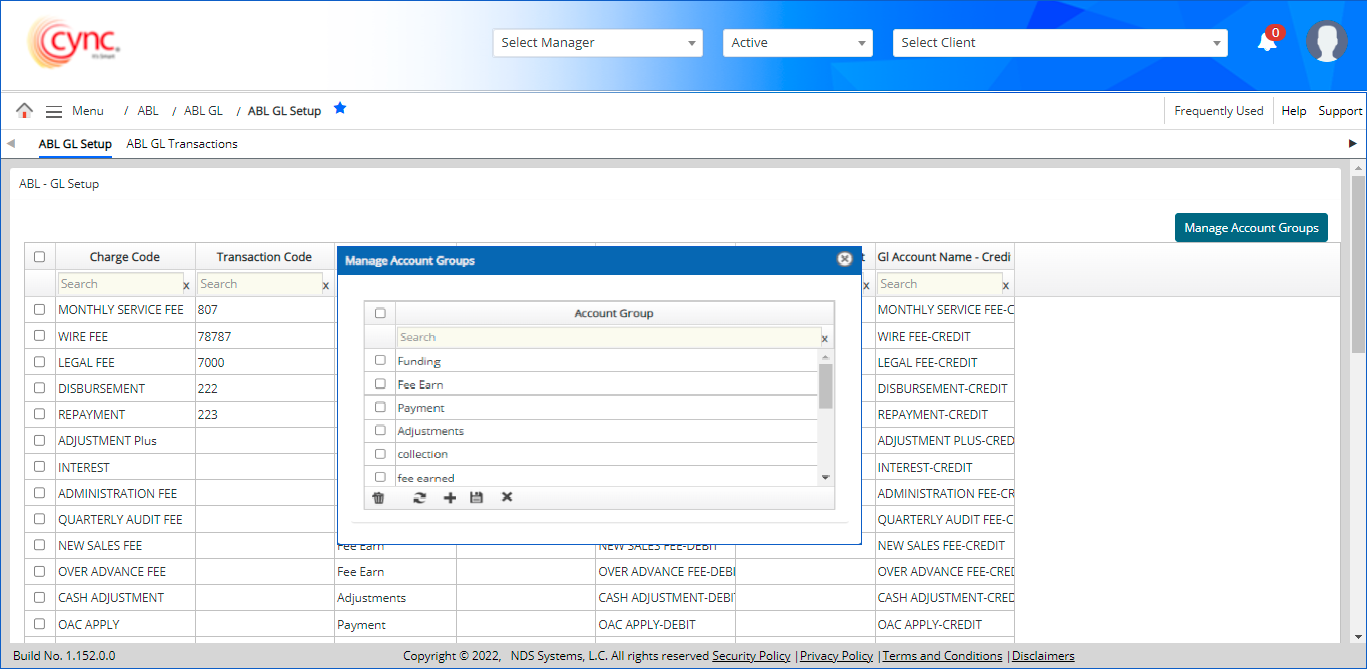This screenshot has height=669, width=1367.
Task: Toggle the Adjustments account group checkbox
Action: point(380,430)
